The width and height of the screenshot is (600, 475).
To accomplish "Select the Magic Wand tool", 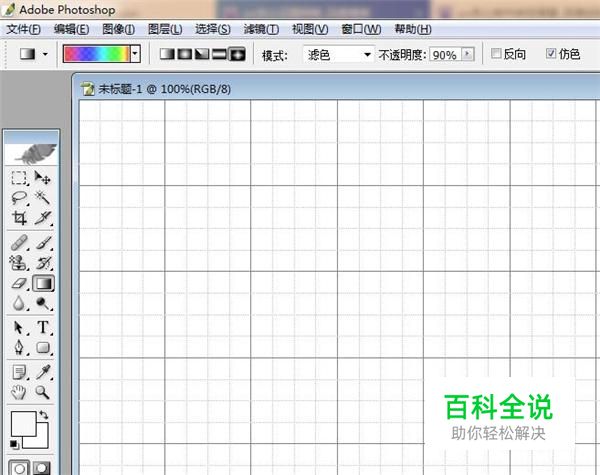I will pyautogui.click(x=42, y=198).
